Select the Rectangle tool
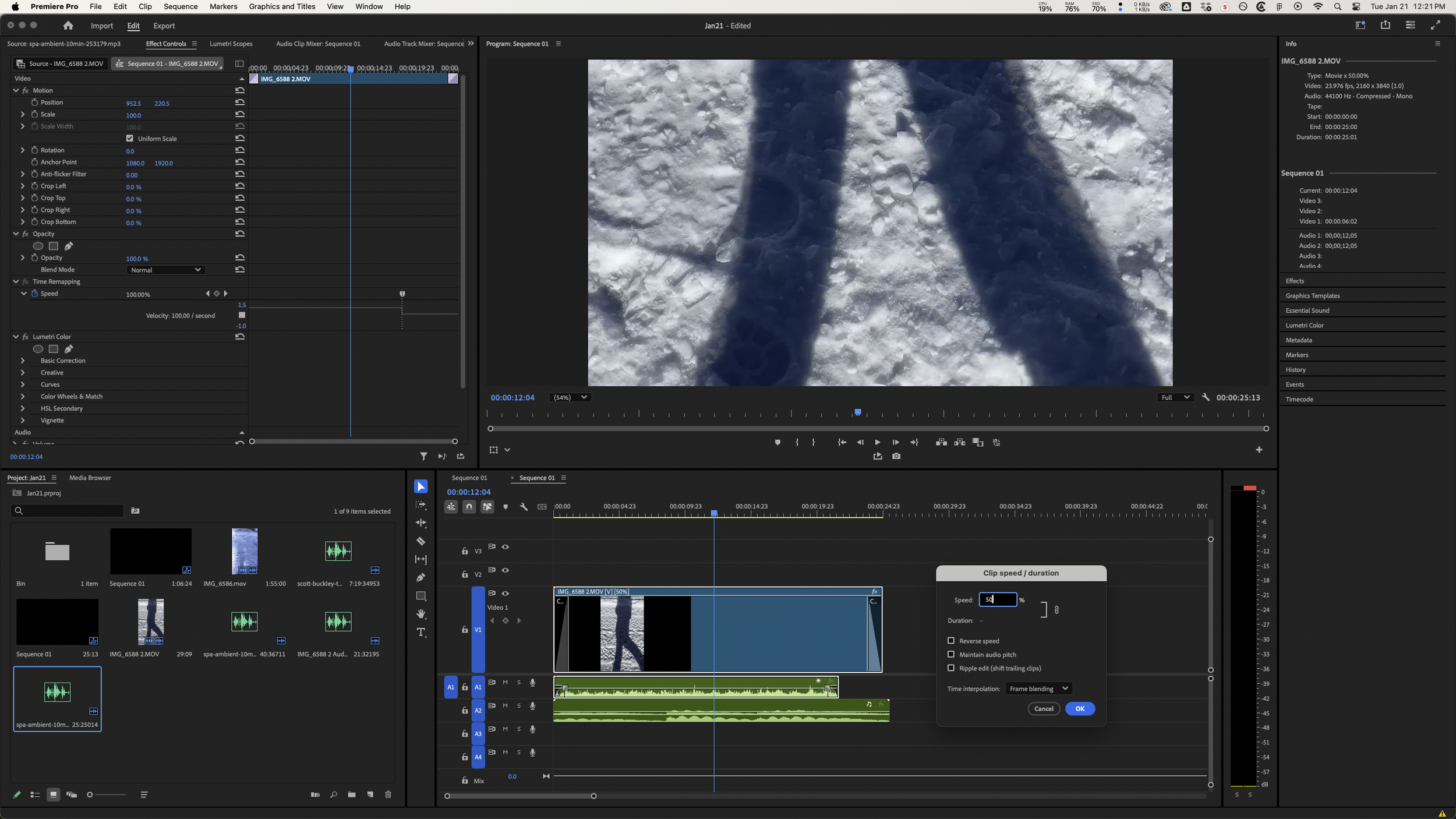This screenshot has height=819, width=1456. click(420, 596)
